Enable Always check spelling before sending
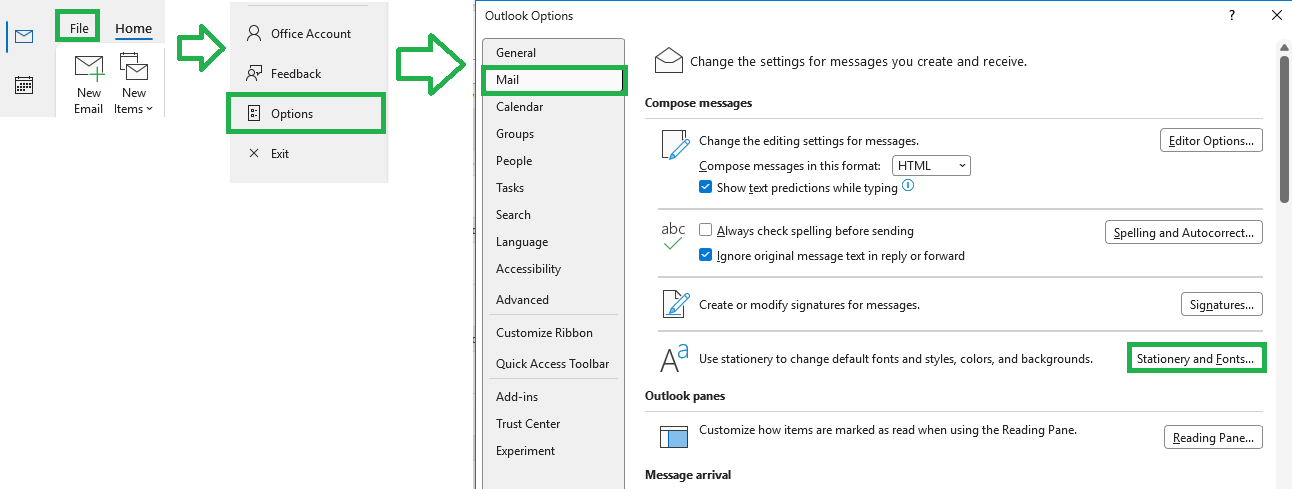 click(706, 230)
